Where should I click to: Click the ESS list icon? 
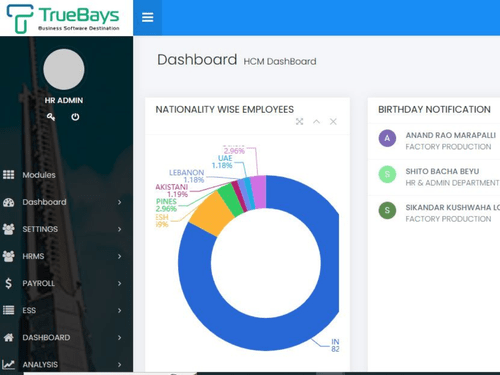[x=9, y=310]
